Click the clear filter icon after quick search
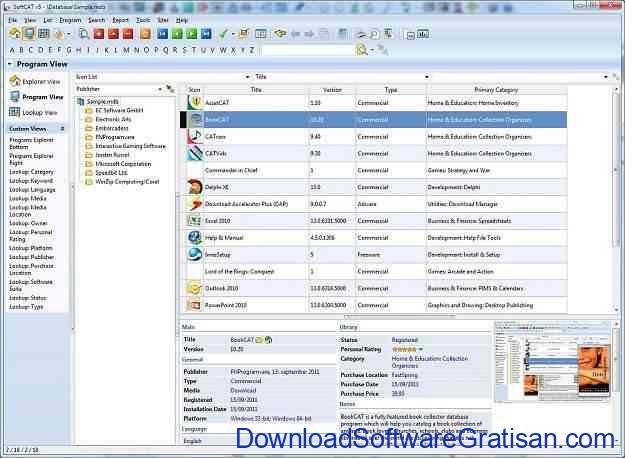Screen dimensions: 625x458 [x=382, y=50]
